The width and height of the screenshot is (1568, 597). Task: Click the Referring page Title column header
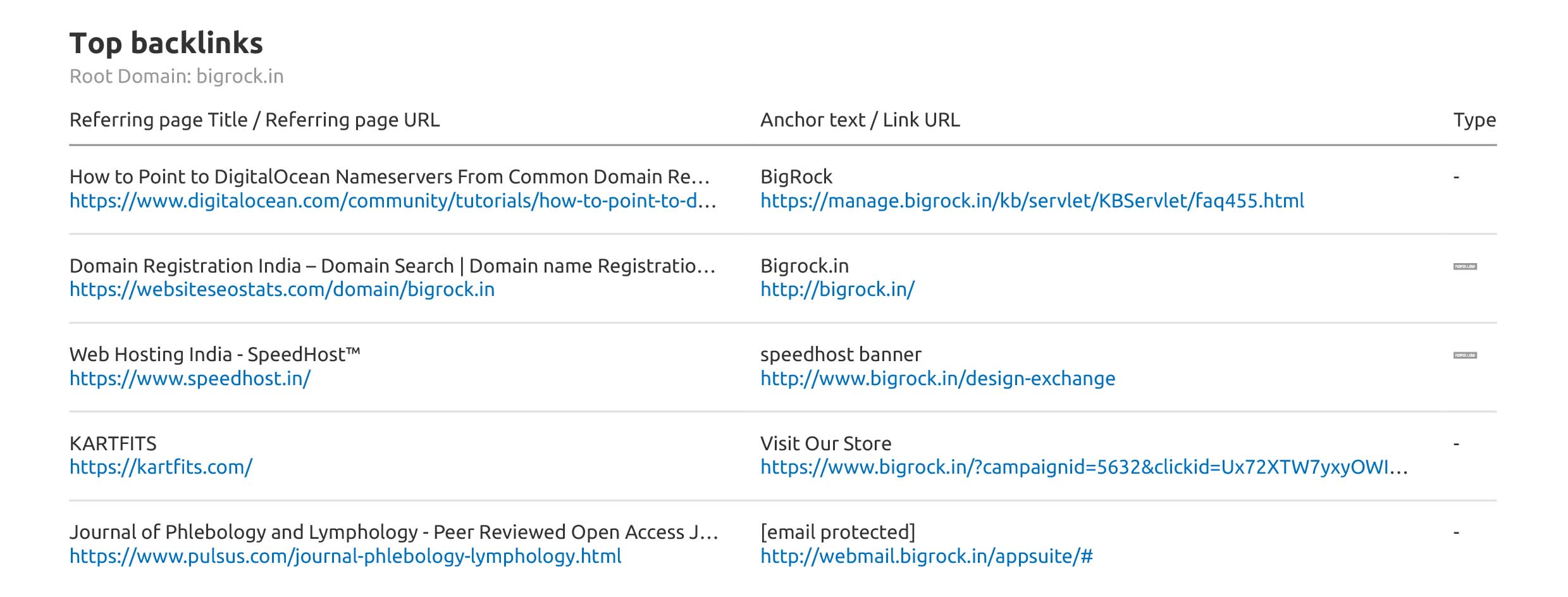254,120
